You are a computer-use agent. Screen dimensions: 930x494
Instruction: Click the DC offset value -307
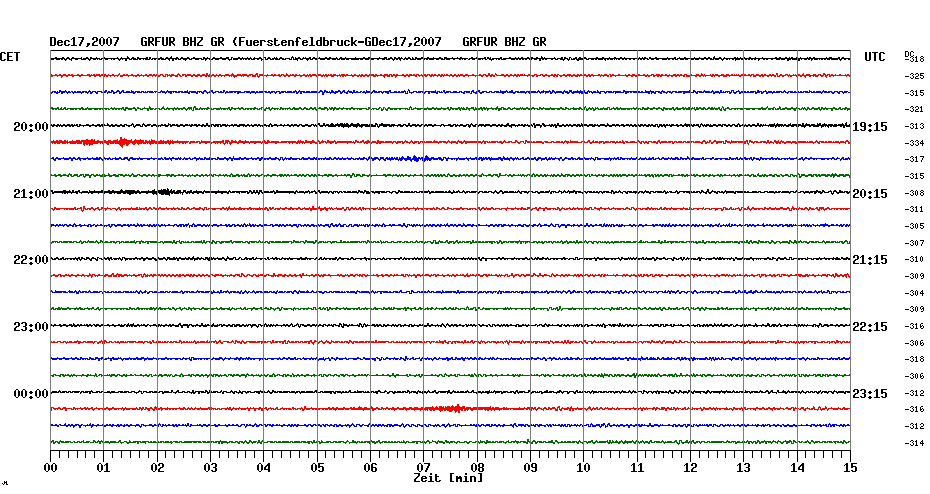(x=914, y=243)
